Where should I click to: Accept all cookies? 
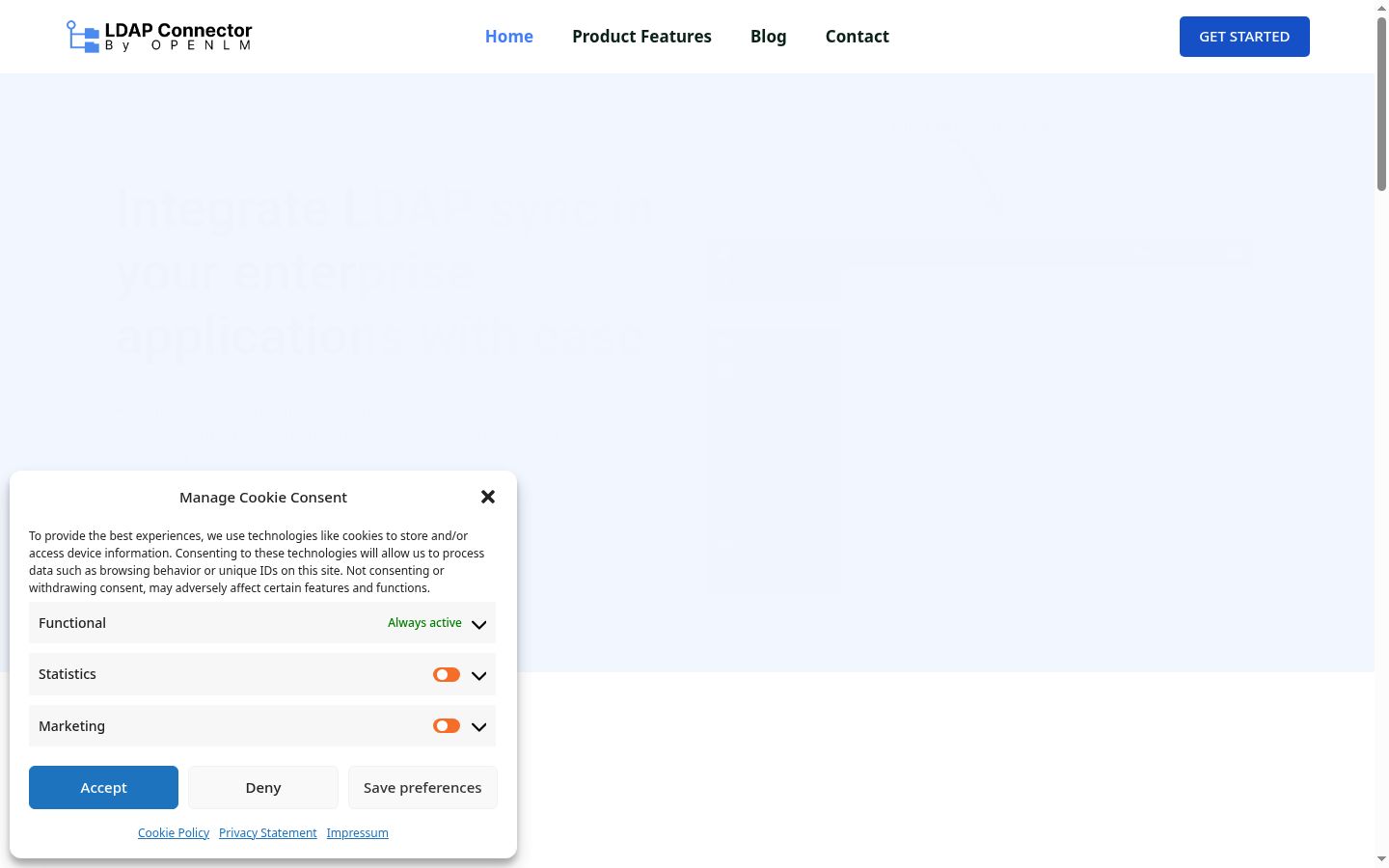[x=103, y=787]
